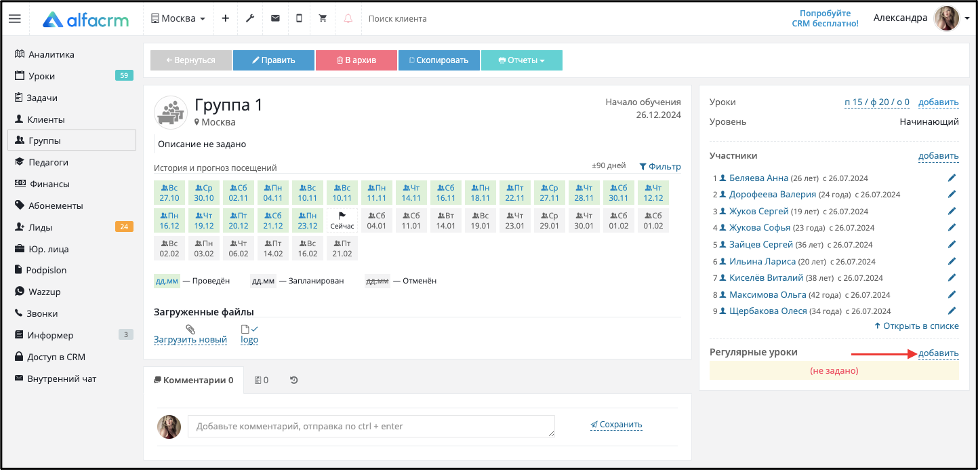Click the plus icon in top toolbar
The height and width of the screenshot is (470, 979).
(225, 19)
